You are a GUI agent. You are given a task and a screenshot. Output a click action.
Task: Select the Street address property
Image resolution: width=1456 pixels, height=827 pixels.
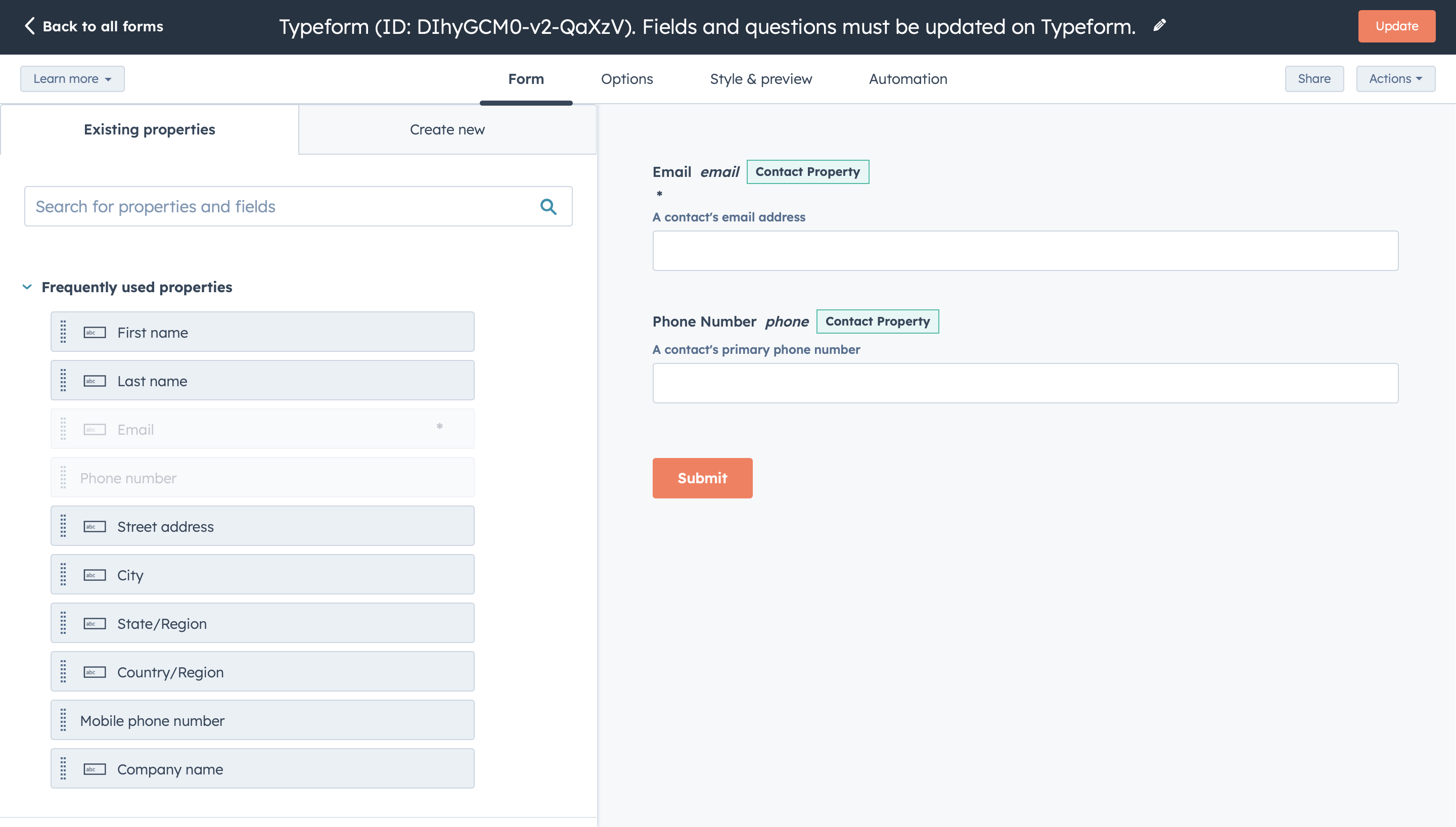262,526
